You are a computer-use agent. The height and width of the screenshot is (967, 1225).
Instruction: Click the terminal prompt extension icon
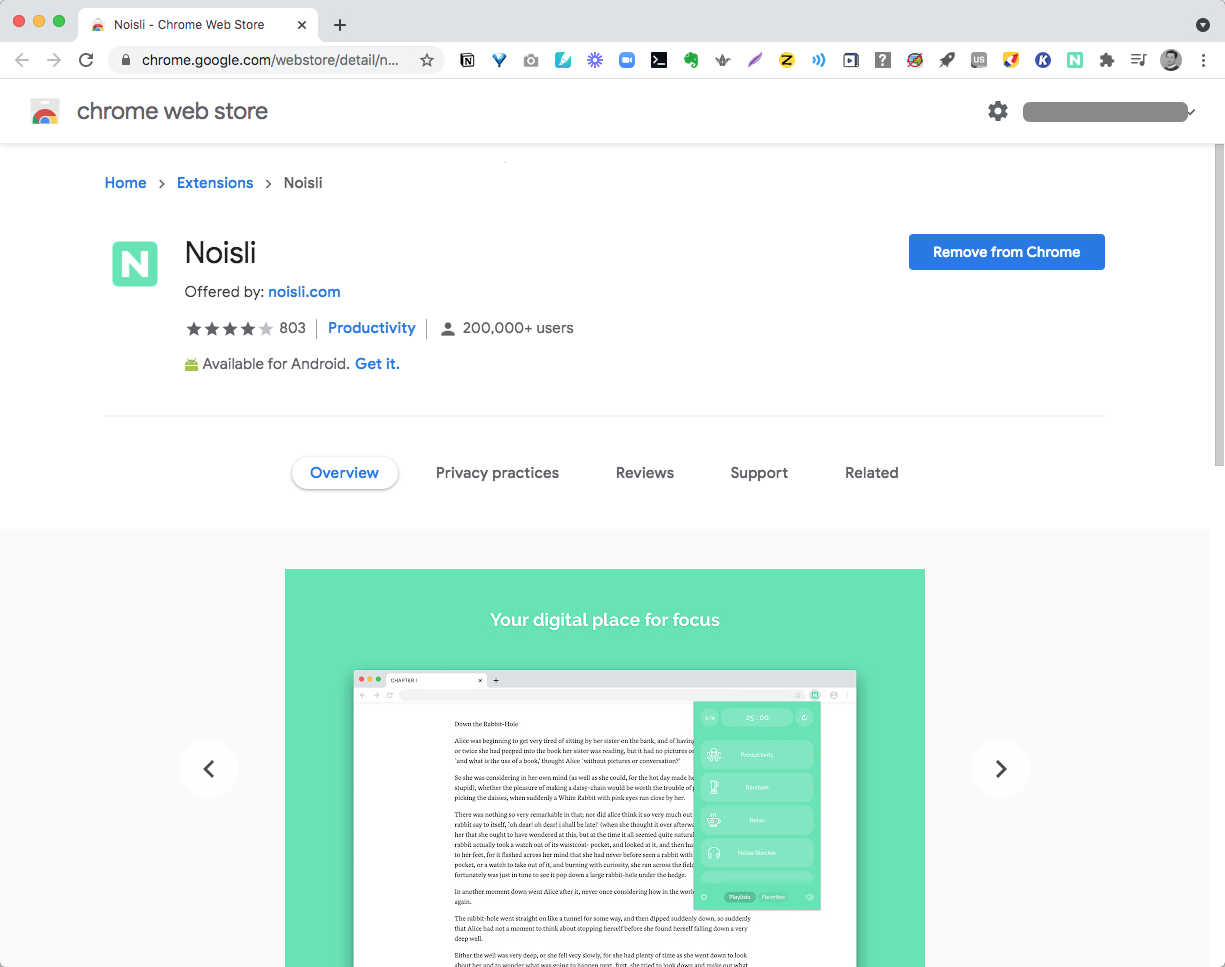[659, 60]
